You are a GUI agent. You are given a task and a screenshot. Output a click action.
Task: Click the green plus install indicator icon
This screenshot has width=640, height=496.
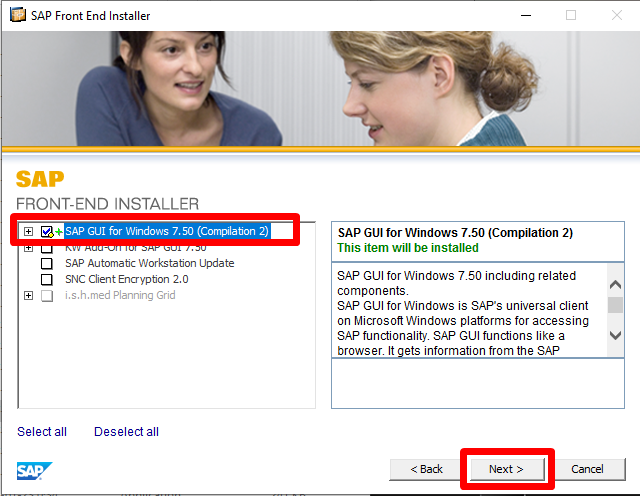[x=59, y=232]
